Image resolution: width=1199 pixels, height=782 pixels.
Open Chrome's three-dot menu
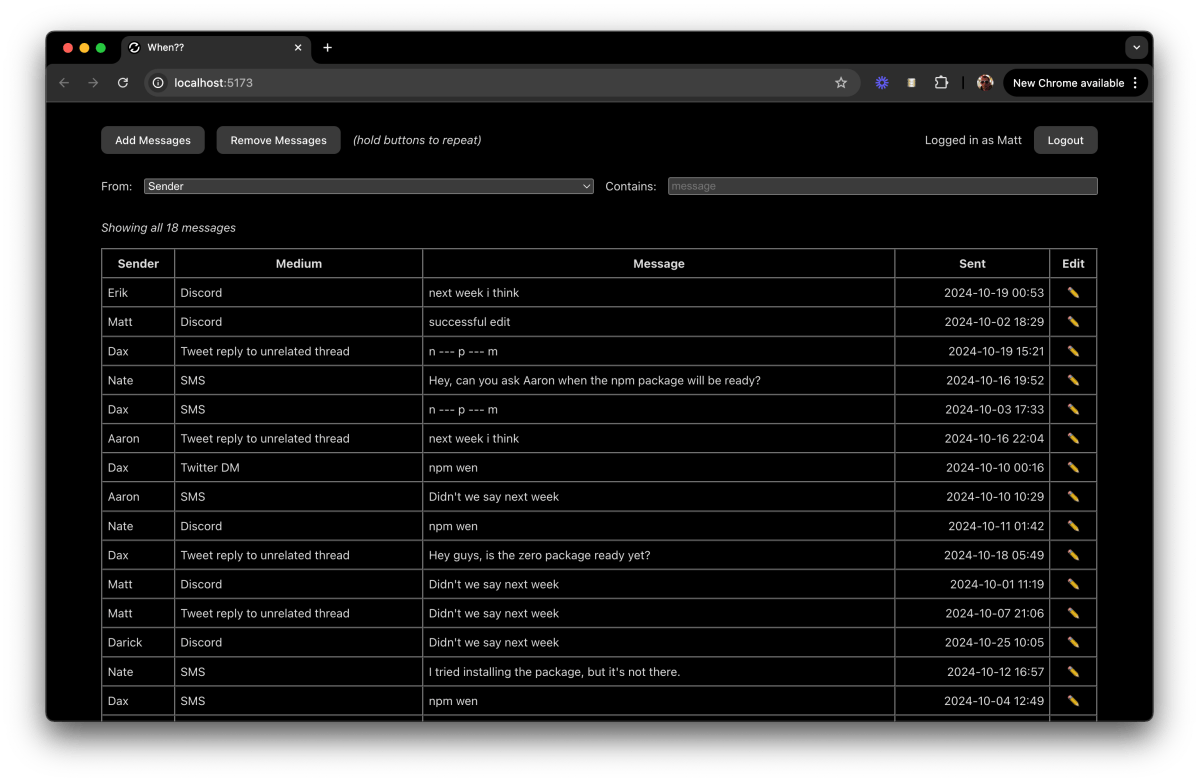click(1136, 83)
